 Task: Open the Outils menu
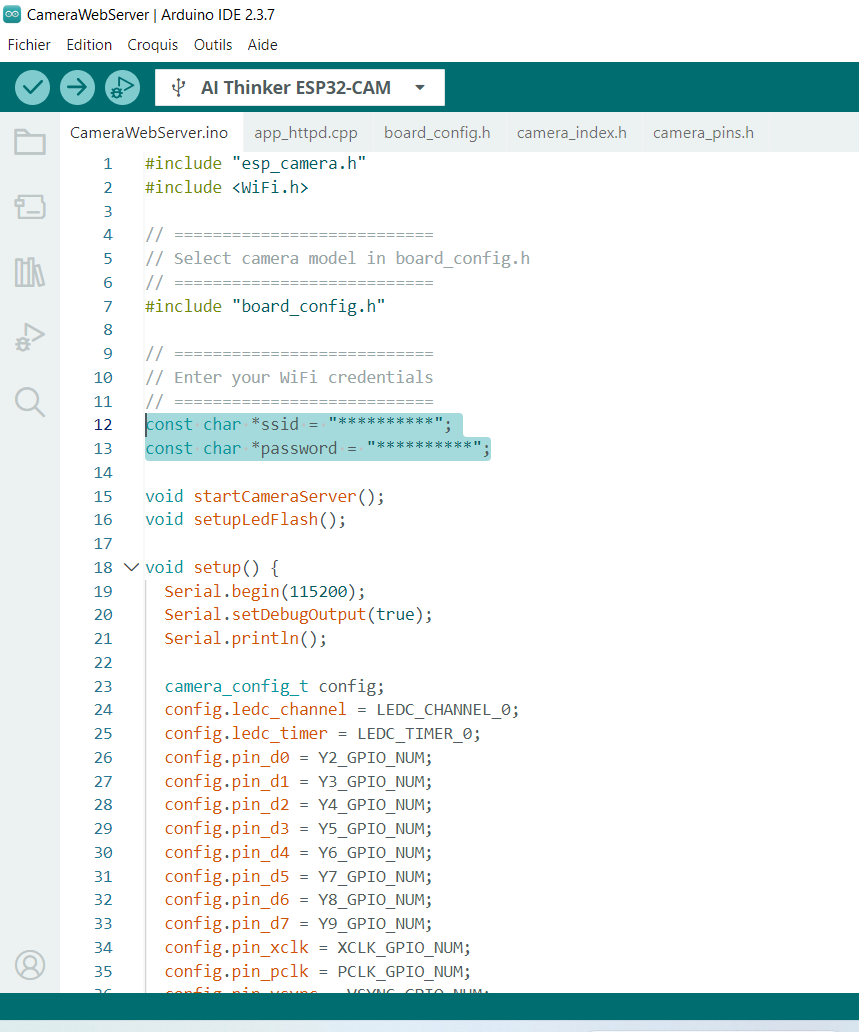tap(213, 45)
